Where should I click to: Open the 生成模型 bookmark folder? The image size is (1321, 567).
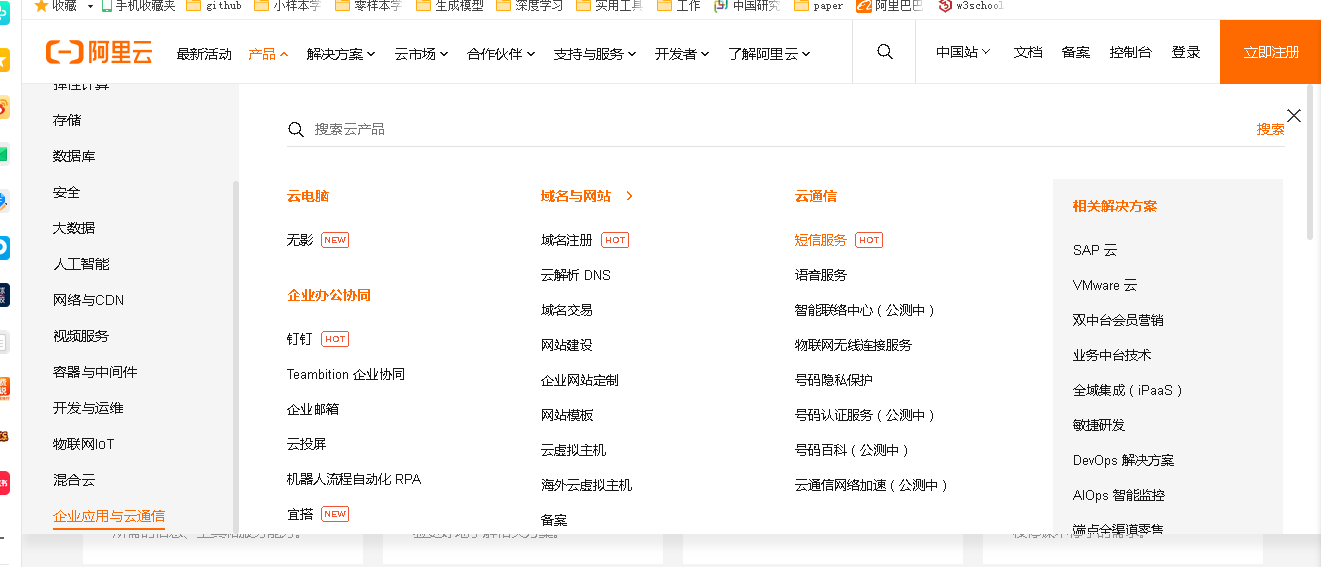coord(449,5)
